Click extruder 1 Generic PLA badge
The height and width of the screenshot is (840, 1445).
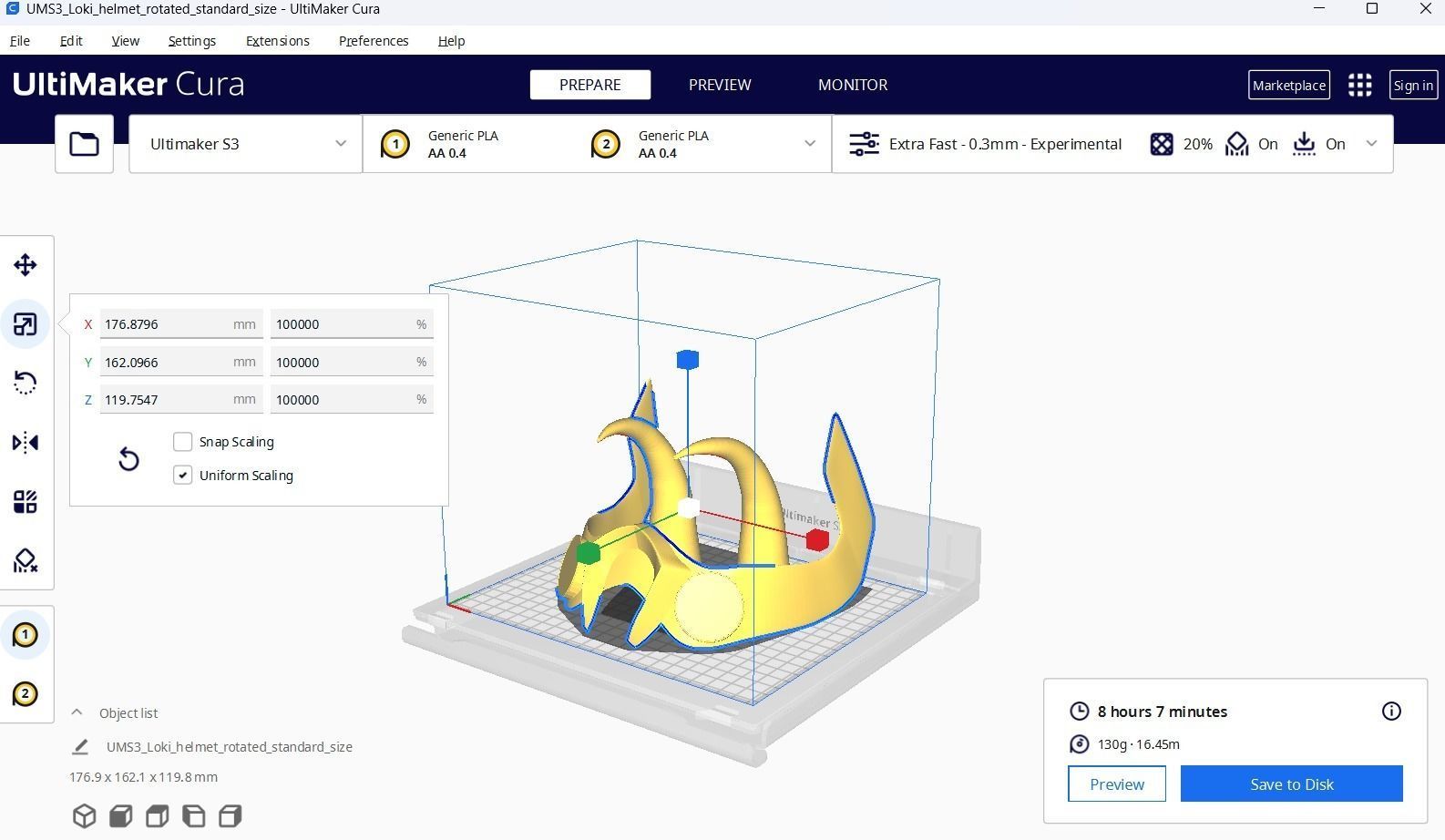tap(395, 144)
